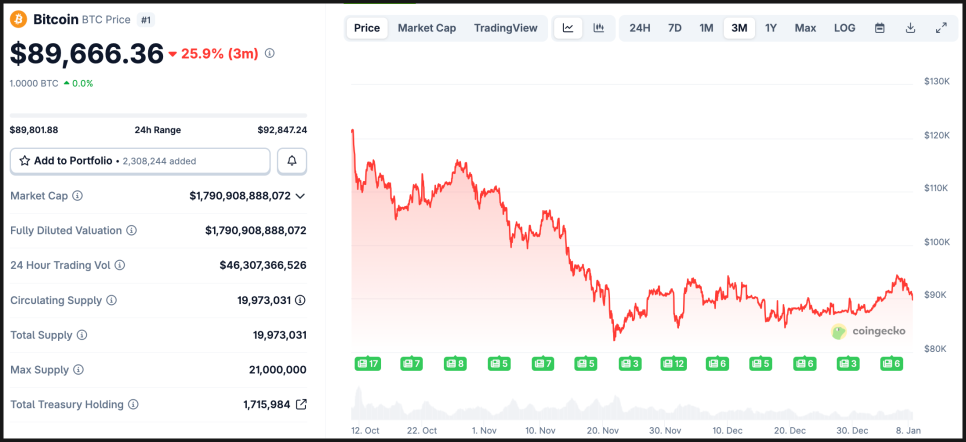Open Total Treasury Holding external link icon
This screenshot has width=966, height=442.
tap(301, 405)
